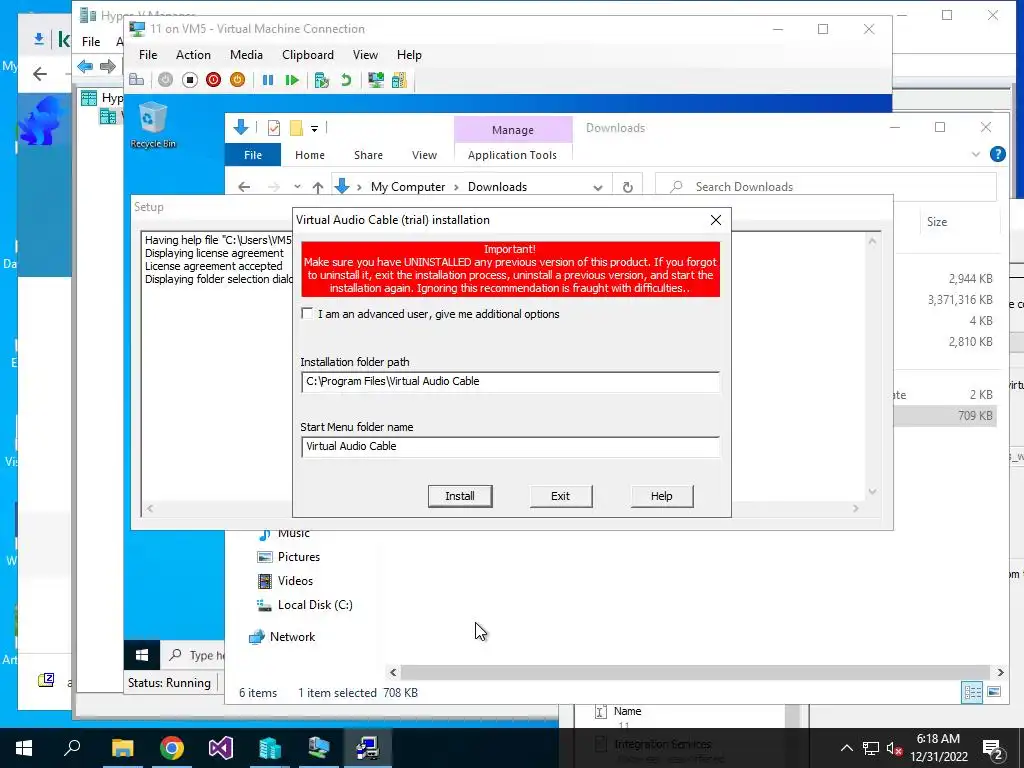The image size is (1024, 768).
Task: Pause the virtual machine via toolbar
Action: point(268,80)
